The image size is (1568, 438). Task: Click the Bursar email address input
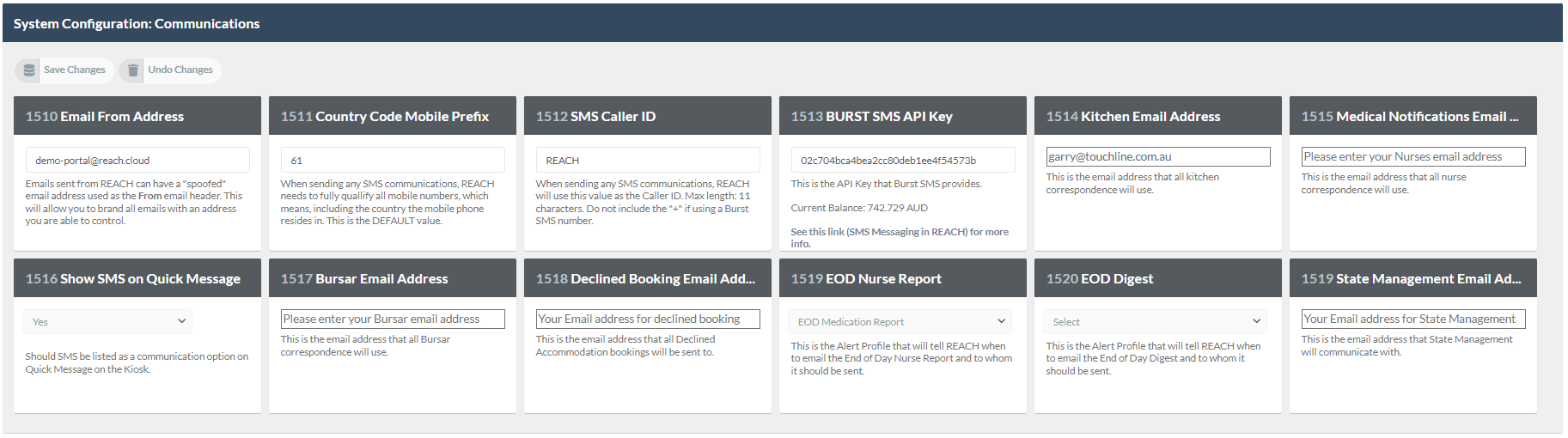(393, 319)
